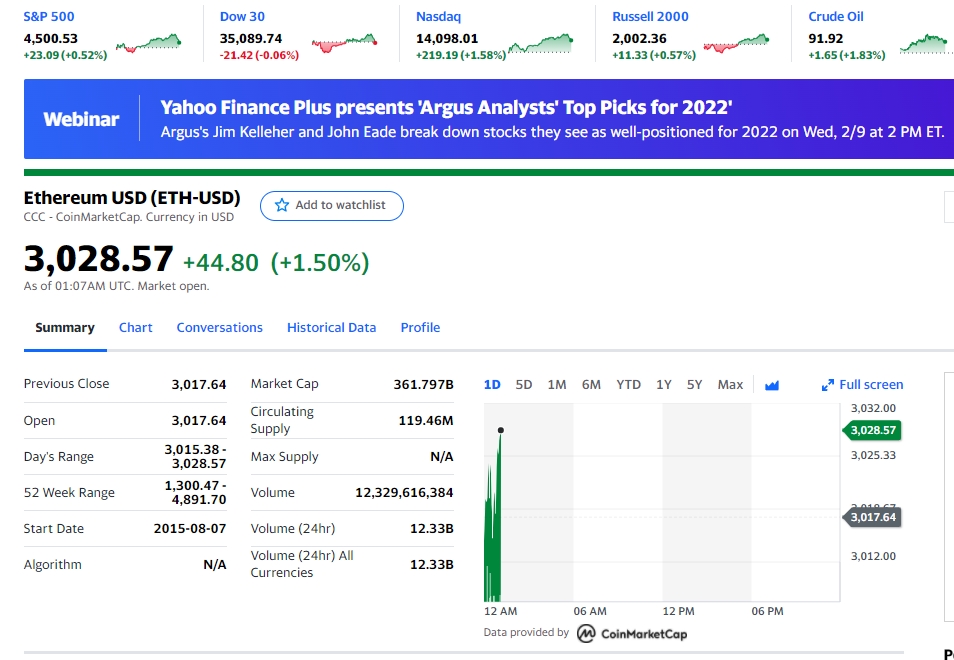The image size is (954, 660).
Task: Open the Conversations tab
Action: (220, 328)
